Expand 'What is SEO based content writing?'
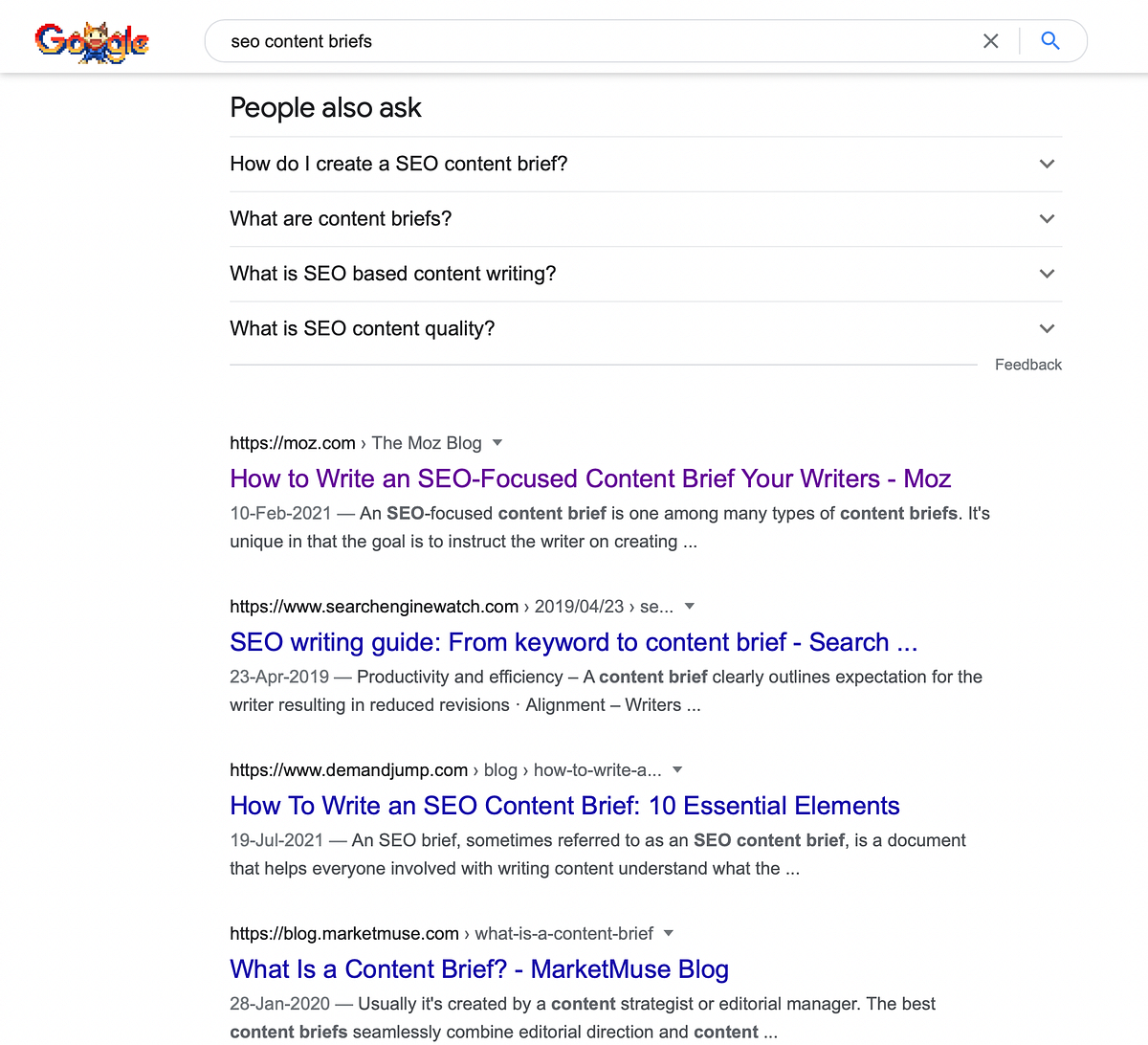Viewport: 1148px width, 1045px height. (646, 274)
